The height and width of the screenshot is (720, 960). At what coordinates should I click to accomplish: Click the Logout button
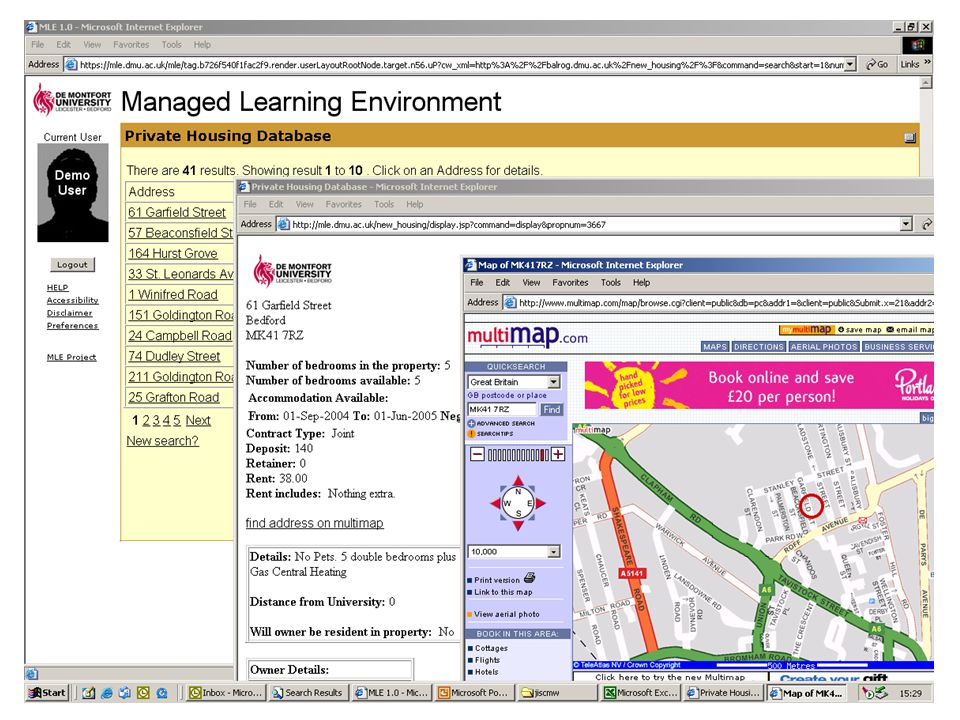coord(72,264)
